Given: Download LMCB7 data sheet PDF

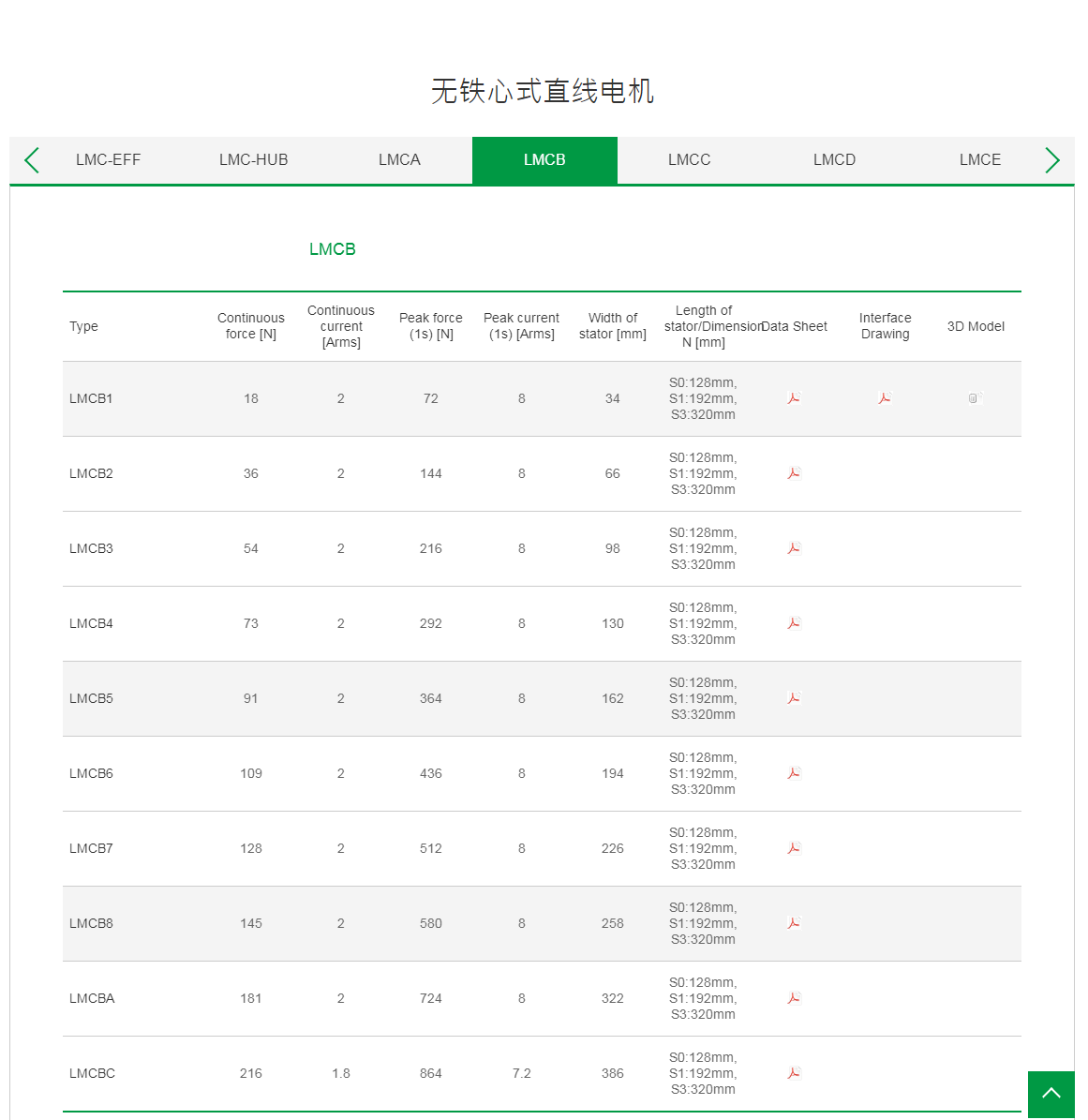Looking at the screenshot, I should click(x=794, y=848).
